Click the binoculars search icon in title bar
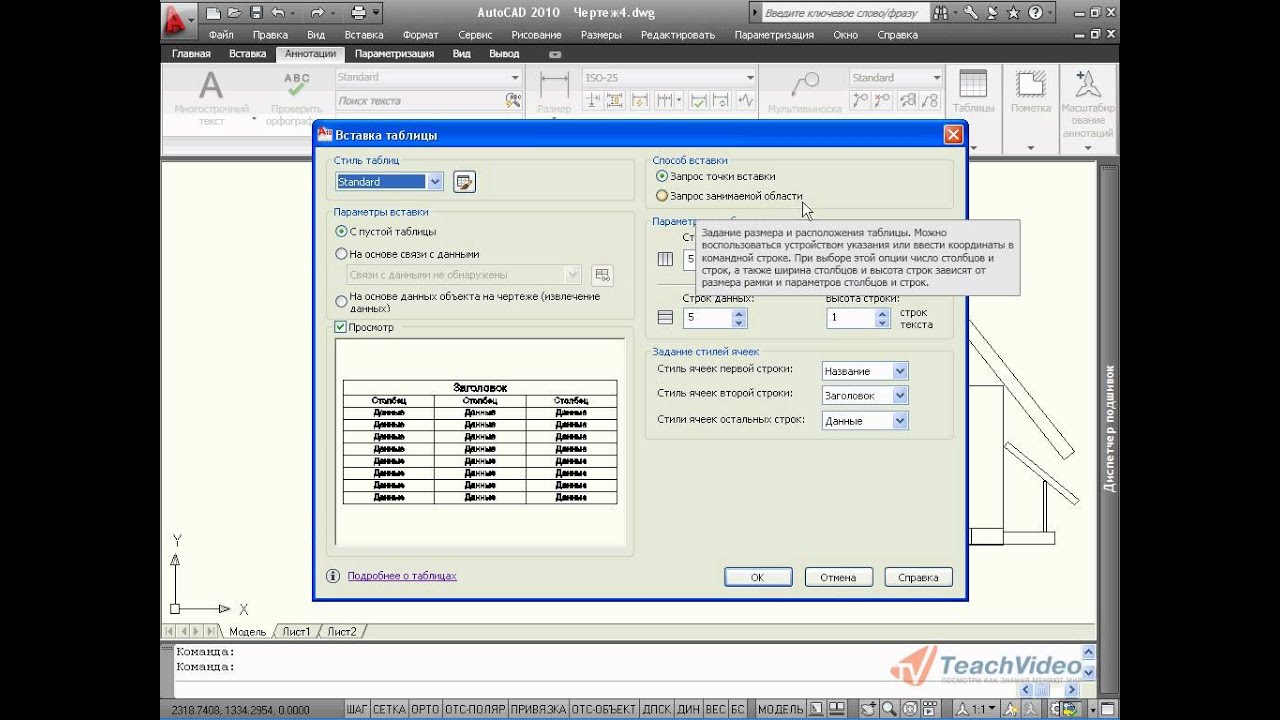1280x720 pixels. tap(941, 13)
